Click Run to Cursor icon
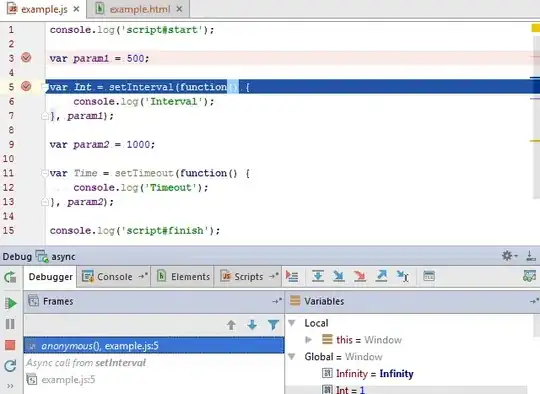The image size is (540, 394). coord(402,276)
